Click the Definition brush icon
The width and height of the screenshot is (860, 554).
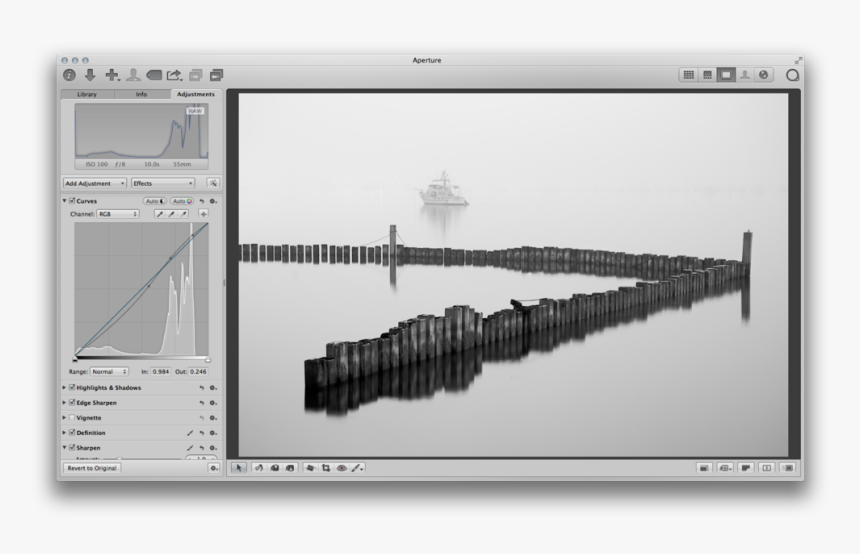click(x=190, y=433)
